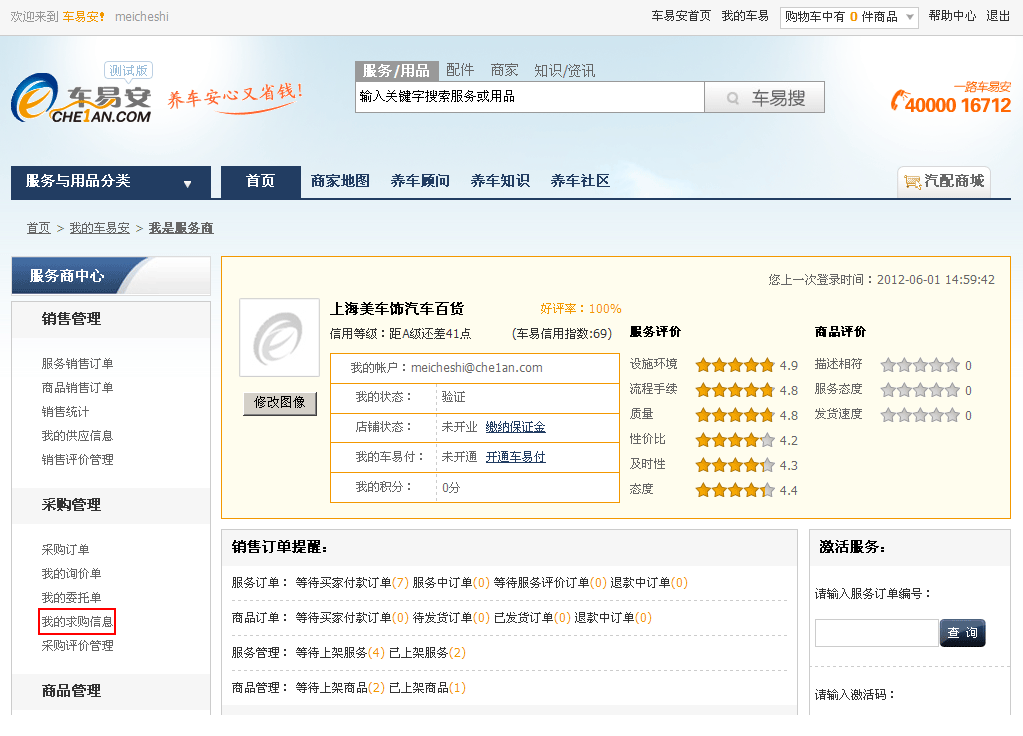Click the 开通车易付 link
Viewport: 1023px width, 736px height.
[515, 457]
